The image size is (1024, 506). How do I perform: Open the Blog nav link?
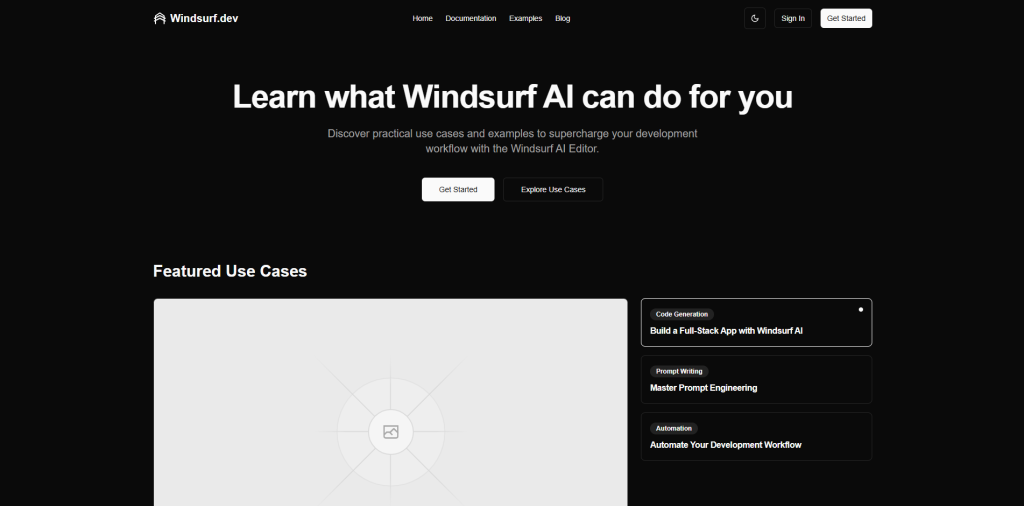(x=562, y=18)
